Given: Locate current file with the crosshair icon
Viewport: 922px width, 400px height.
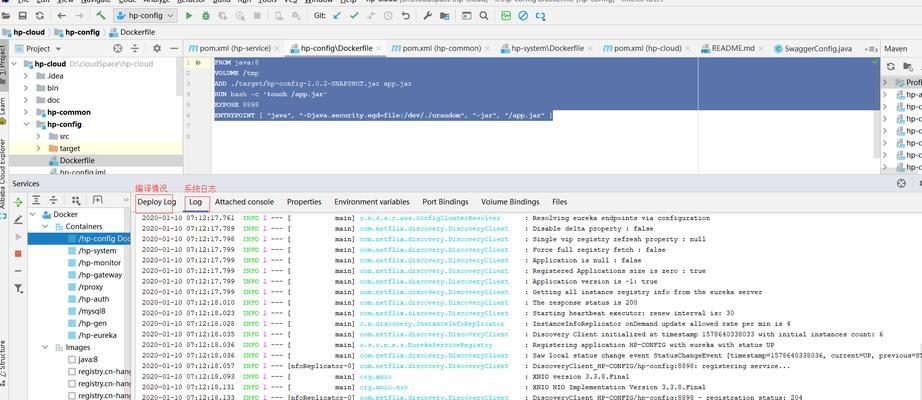Looking at the screenshot, I should tap(118, 48).
